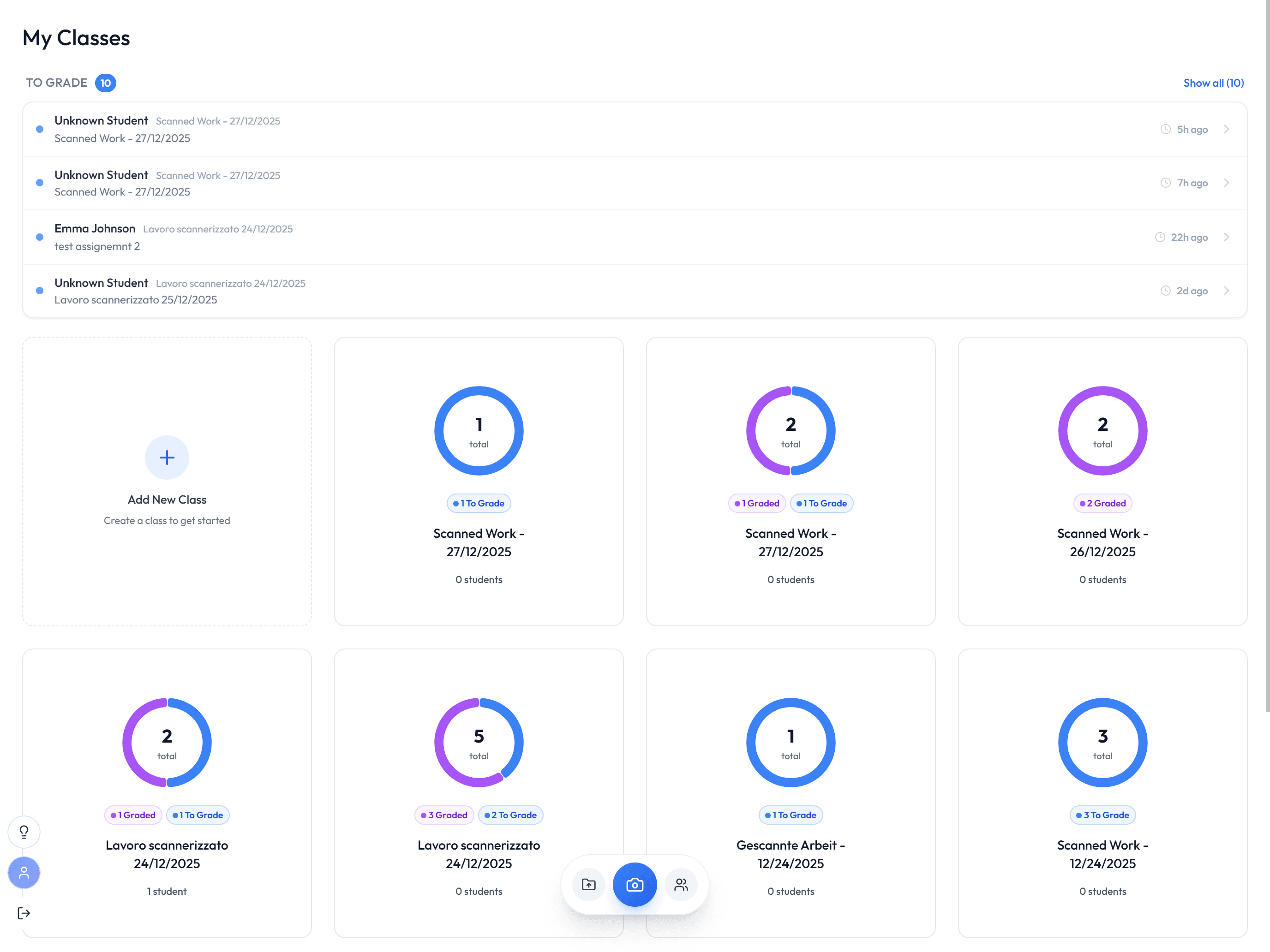Expand the 2d ago submission row
This screenshot has width=1270, height=952.
[1228, 291]
